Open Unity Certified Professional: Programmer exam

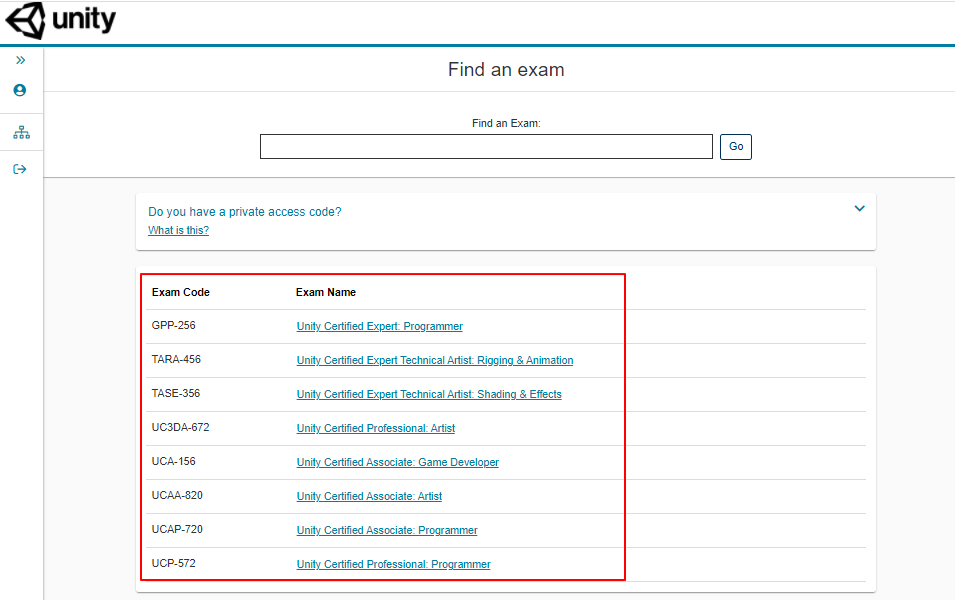[x=393, y=564]
